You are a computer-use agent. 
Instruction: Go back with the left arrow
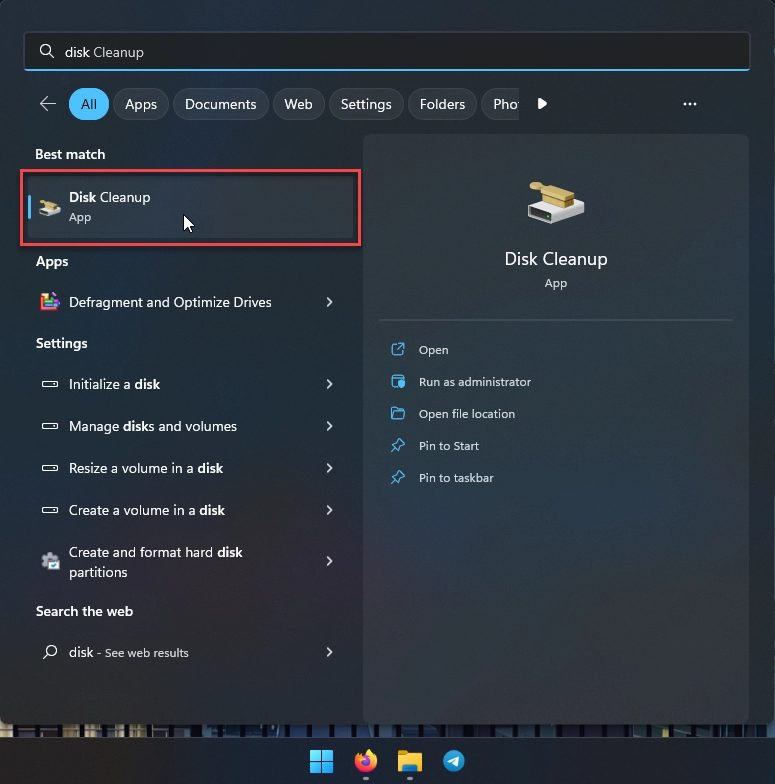(x=48, y=104)
